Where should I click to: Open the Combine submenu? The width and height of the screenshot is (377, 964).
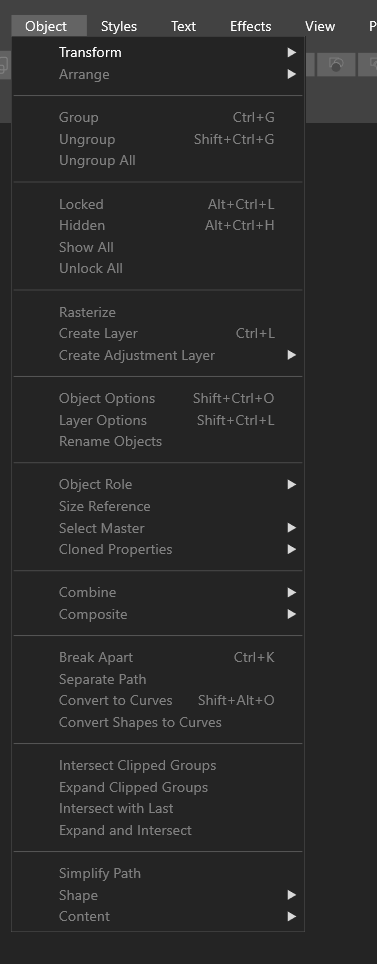click(x=158, y=593)
